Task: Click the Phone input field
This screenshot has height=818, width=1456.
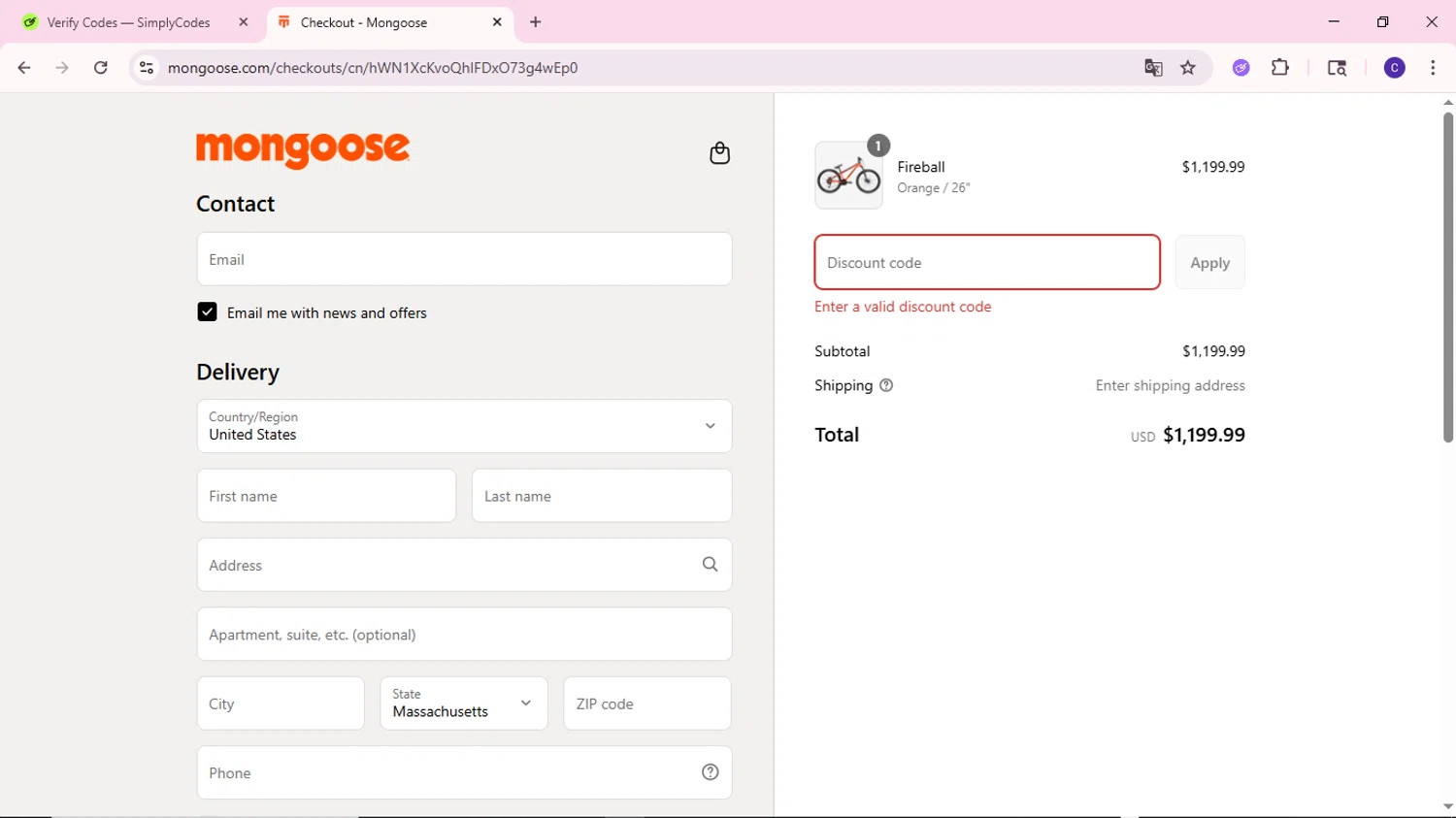Action: point(464,772)
